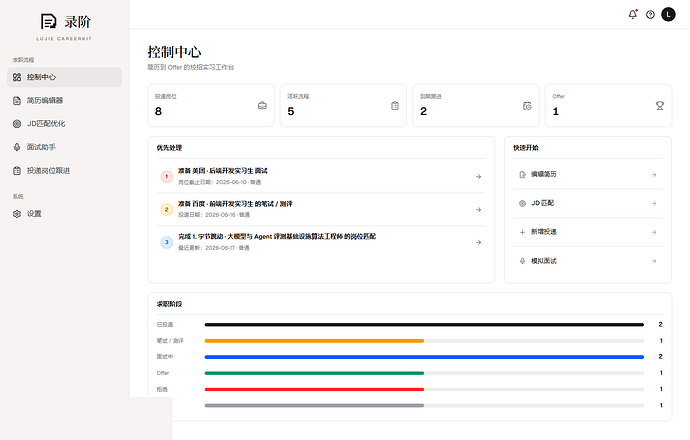Click the LUJIE CAREERKIT tagline
Image resolution: width=690 pixels, height=440 pixels.
point(64,39)
